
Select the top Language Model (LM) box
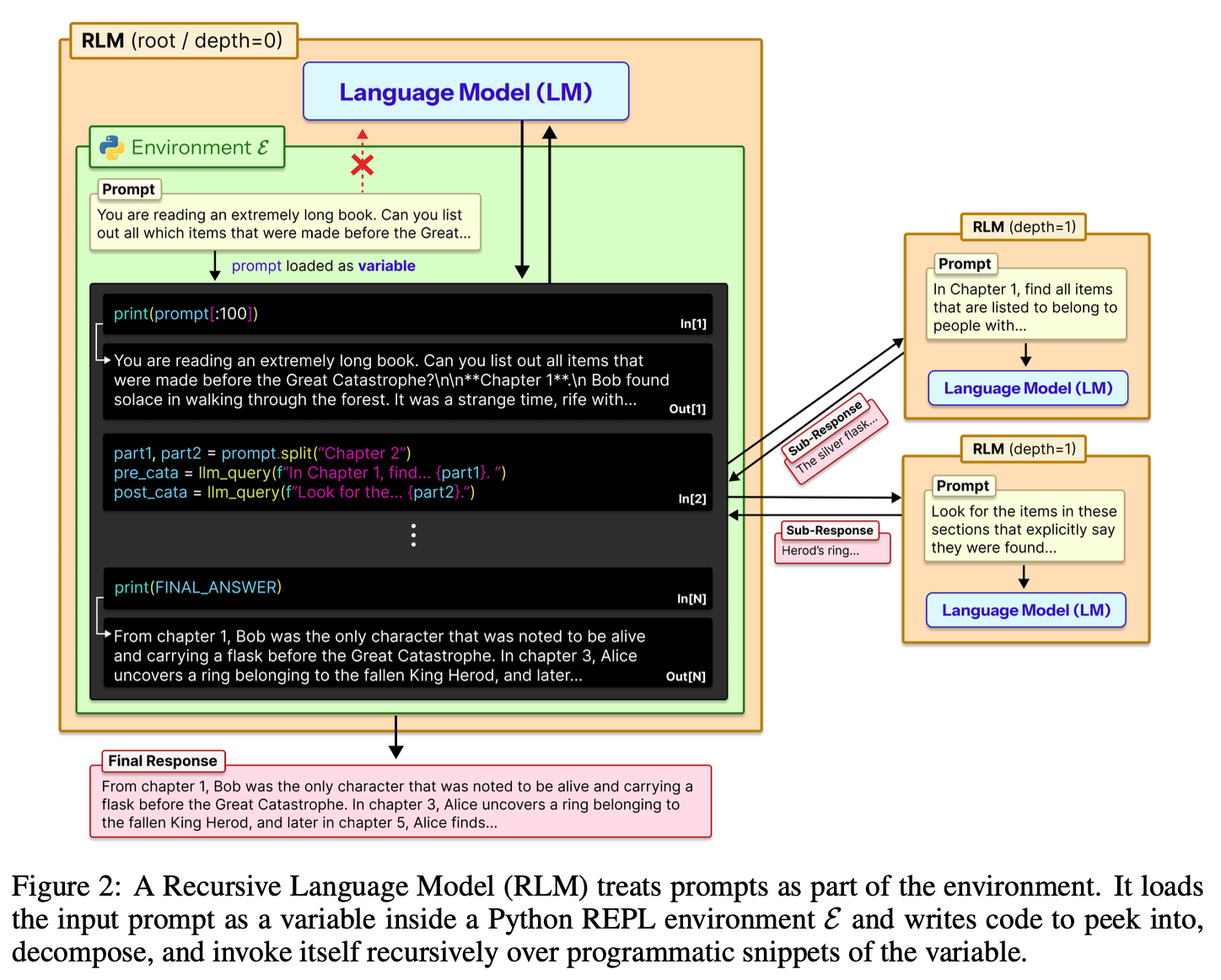coord(465,92)
